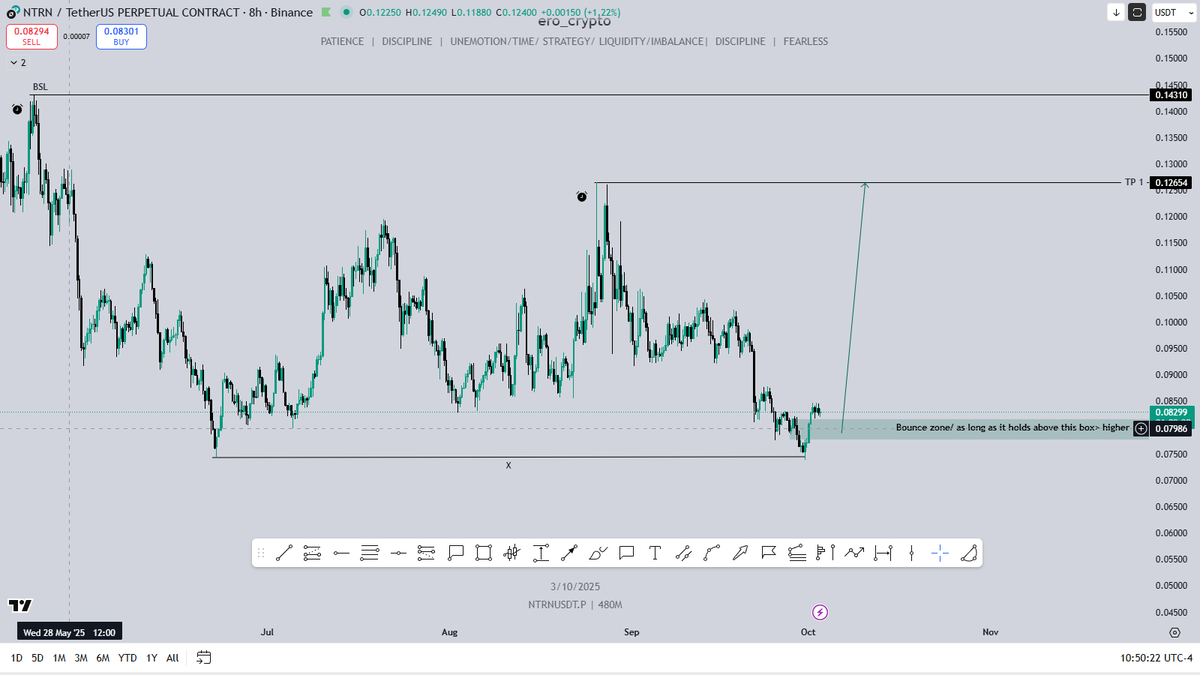Click the down arrow button beside USDT
Viewport: 1200px width, 675px height.
[1116, 12]
